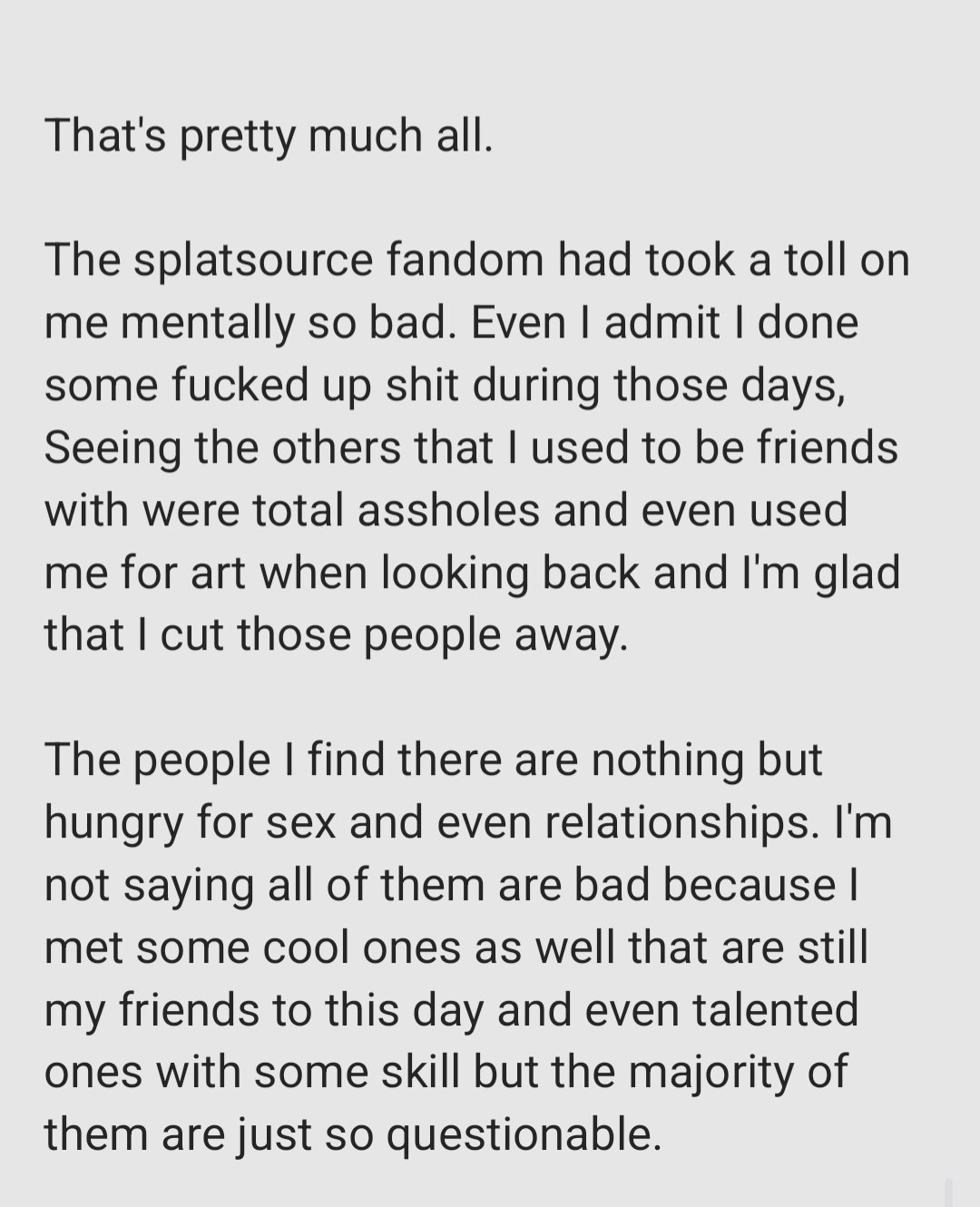Click "The people I find there" line
The width and height of the screenshot is (980, 1207).
(274, 760)
